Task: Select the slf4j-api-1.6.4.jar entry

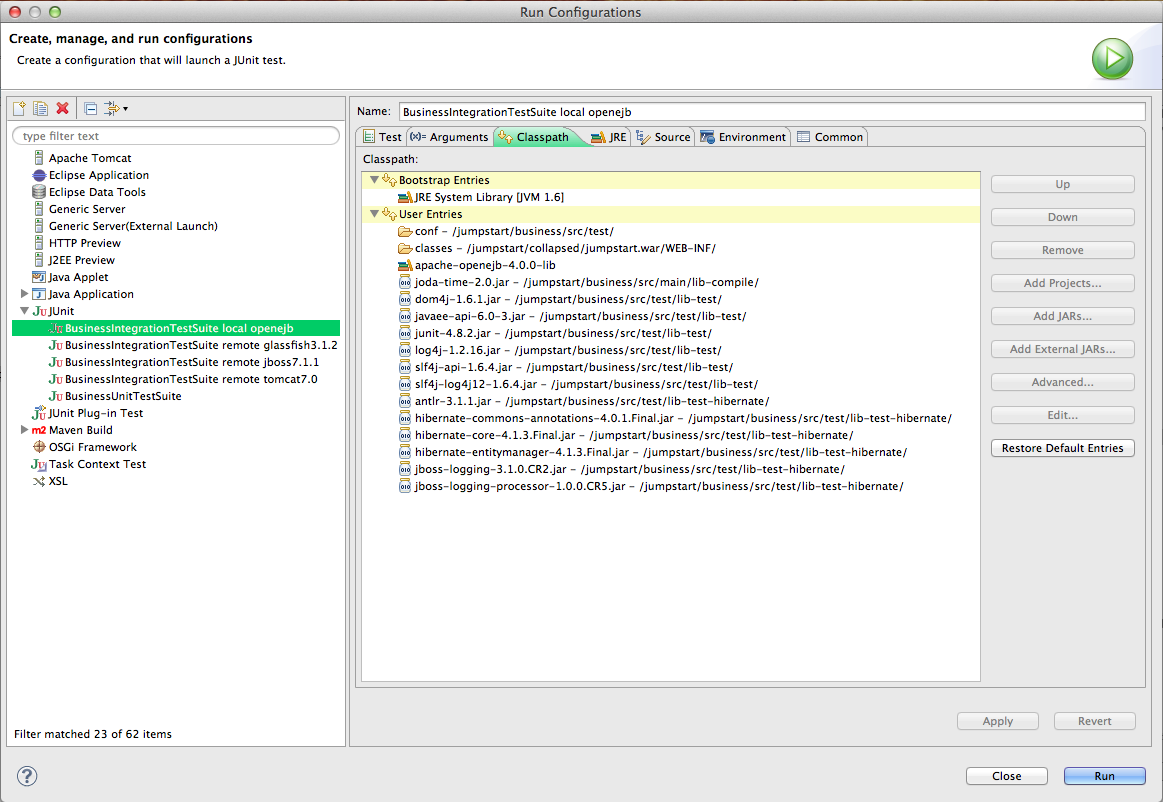Action: [x=565, y=367]
